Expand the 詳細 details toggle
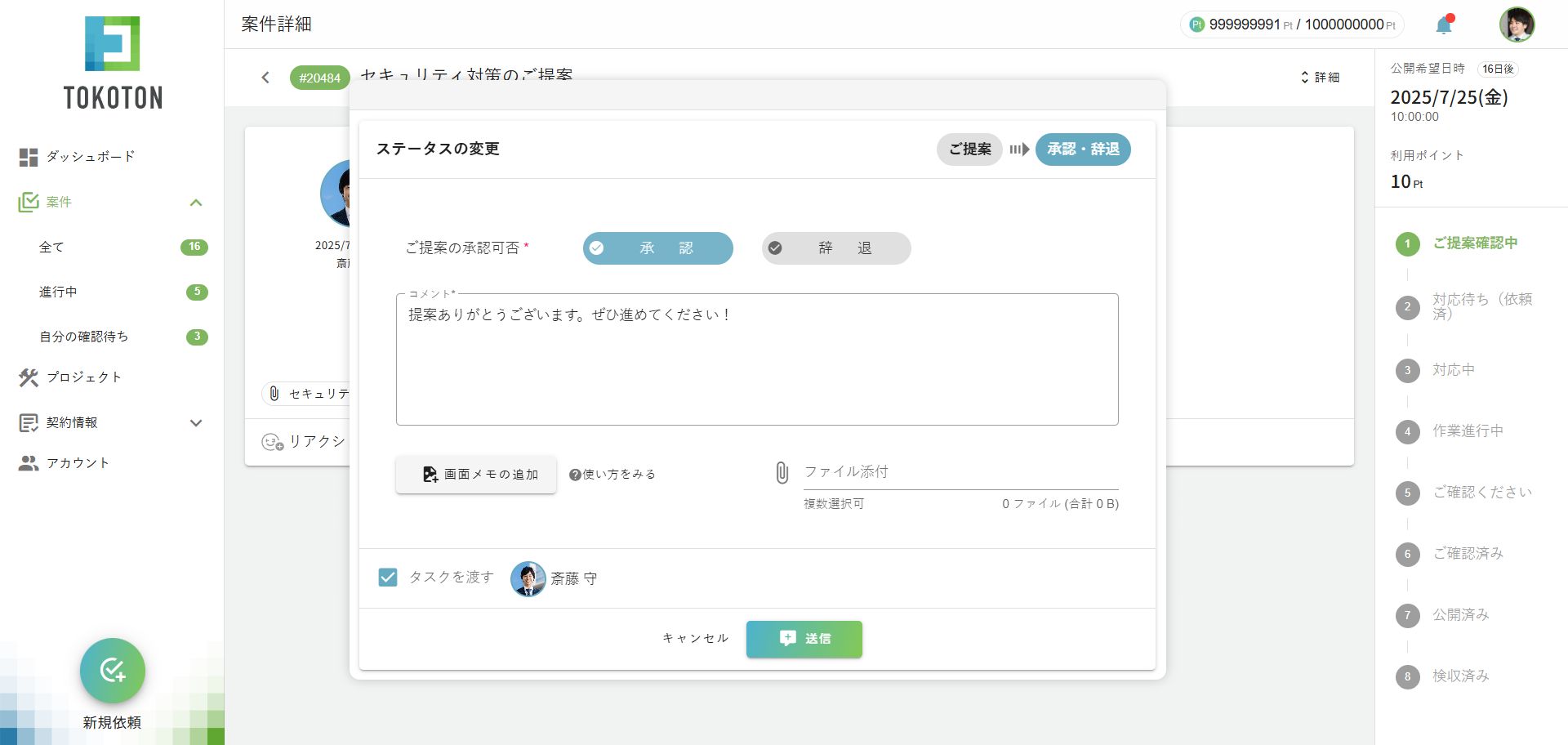The image size is (1568, 745). [1320, 78]
